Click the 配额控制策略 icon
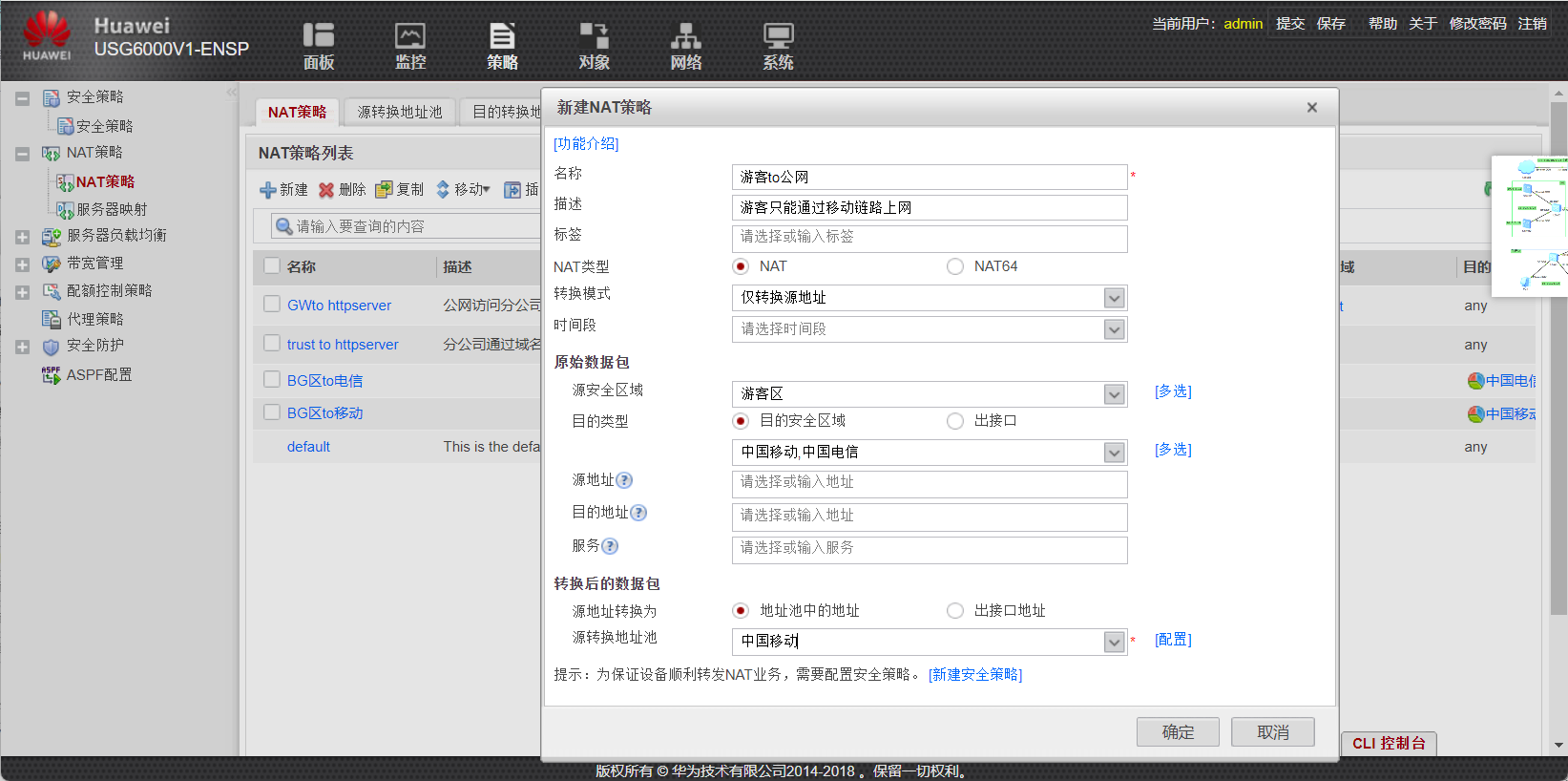1568x781 pixels. pos(52,291)
